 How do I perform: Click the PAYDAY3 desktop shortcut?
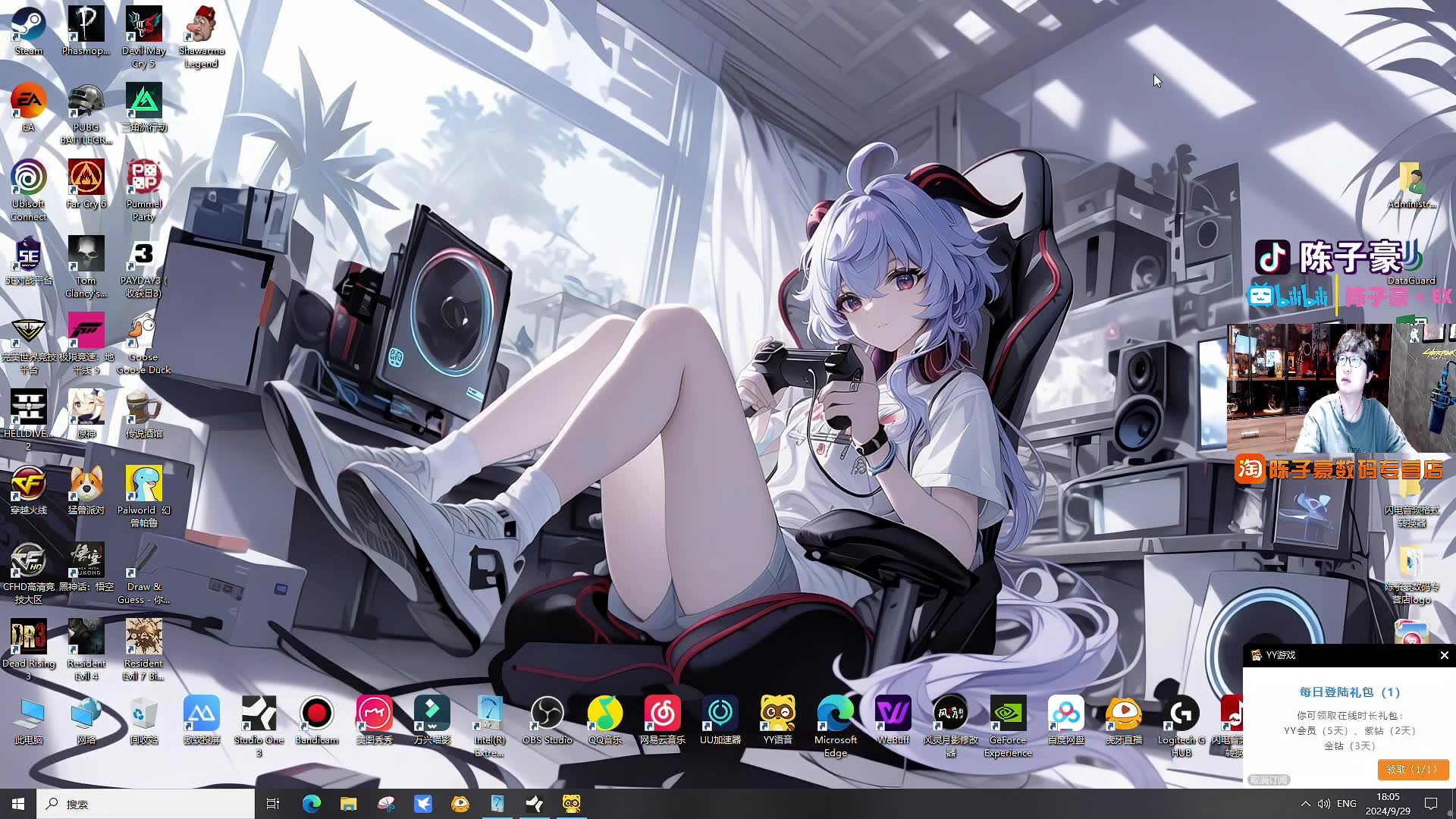(143, 266)
